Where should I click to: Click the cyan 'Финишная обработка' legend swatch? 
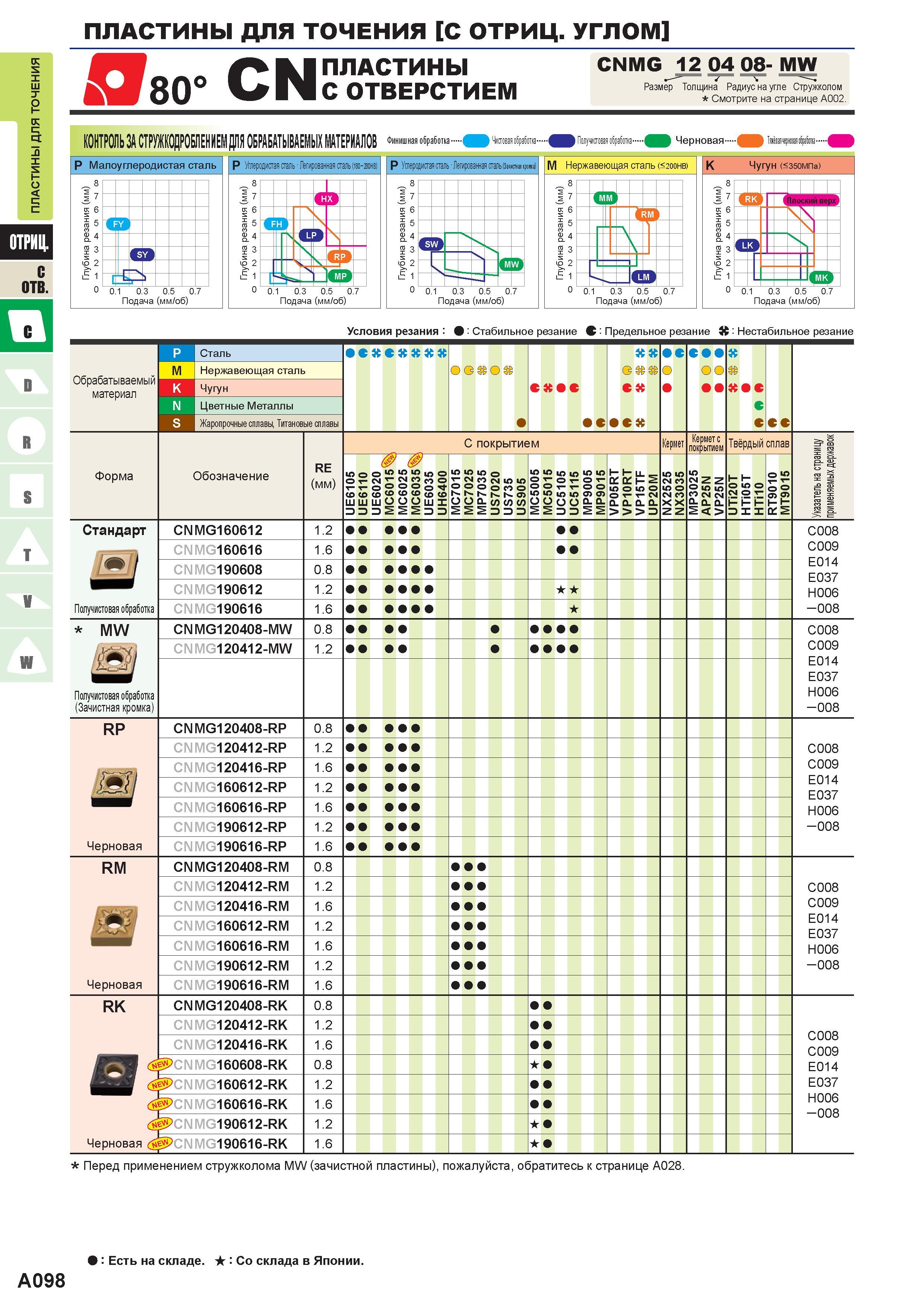coord(476,140)
